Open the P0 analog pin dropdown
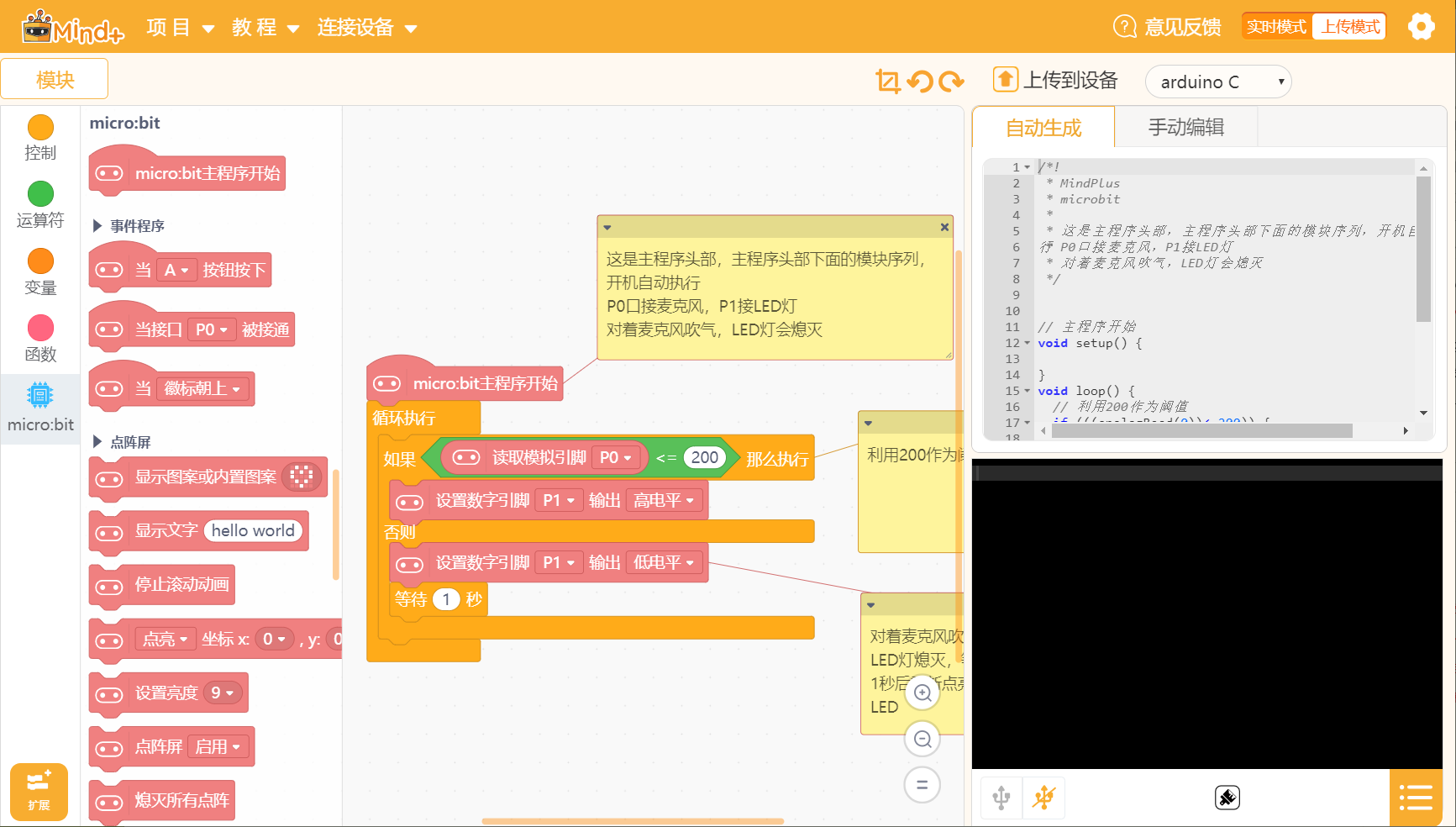The image size is (1456, 827). pyautogui.click(x=616, y=457)
